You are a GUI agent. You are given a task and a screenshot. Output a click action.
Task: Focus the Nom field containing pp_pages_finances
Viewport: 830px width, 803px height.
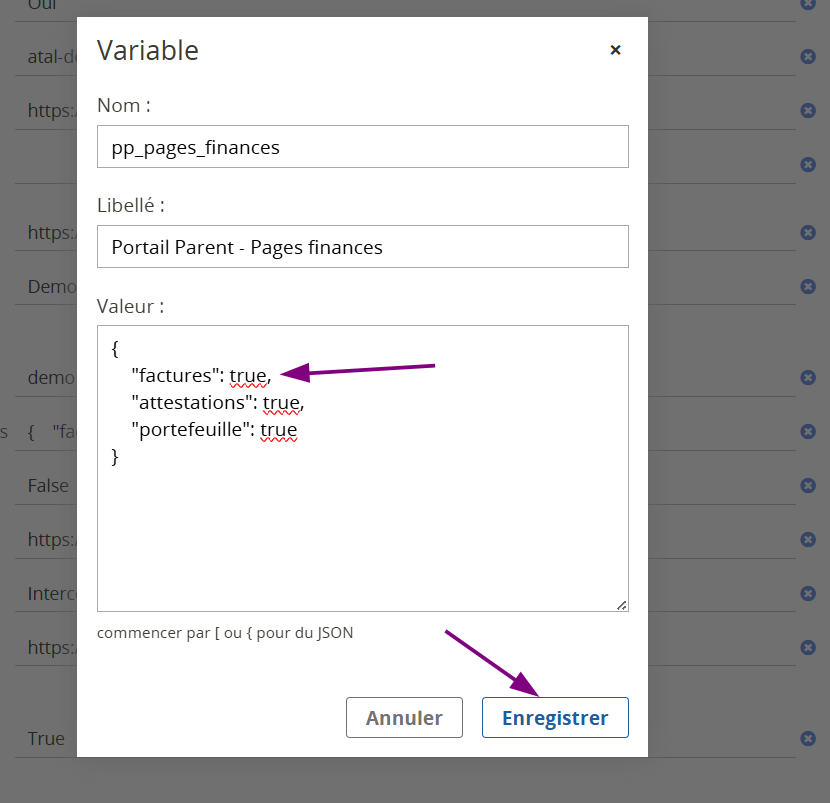click(363, 147)
